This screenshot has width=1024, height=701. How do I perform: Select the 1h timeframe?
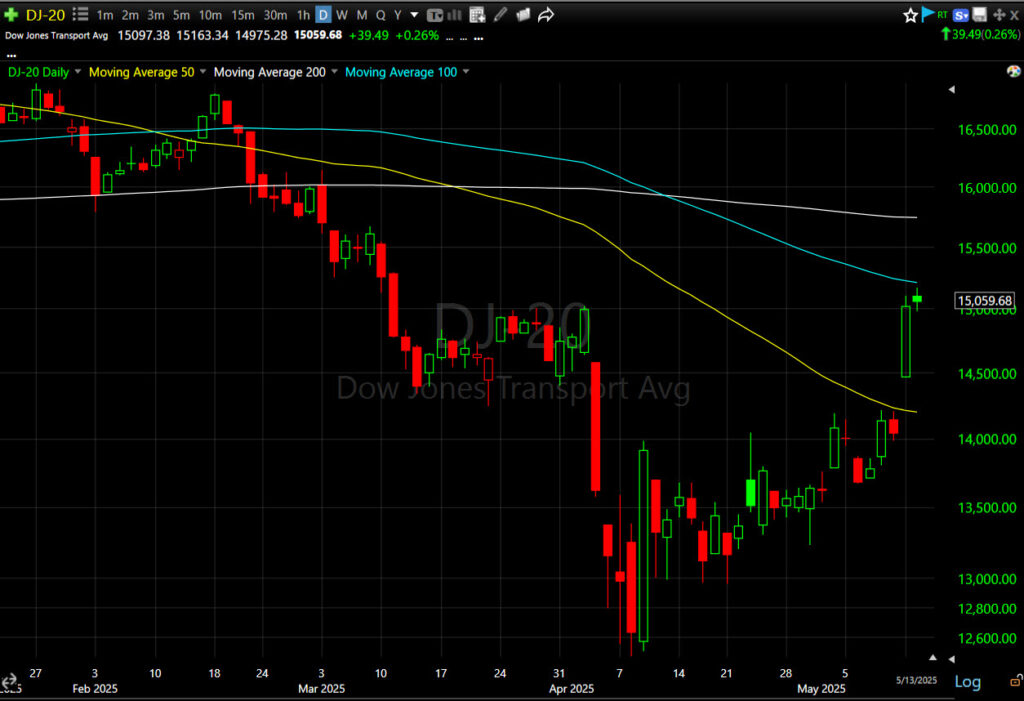tap(303, 14)
